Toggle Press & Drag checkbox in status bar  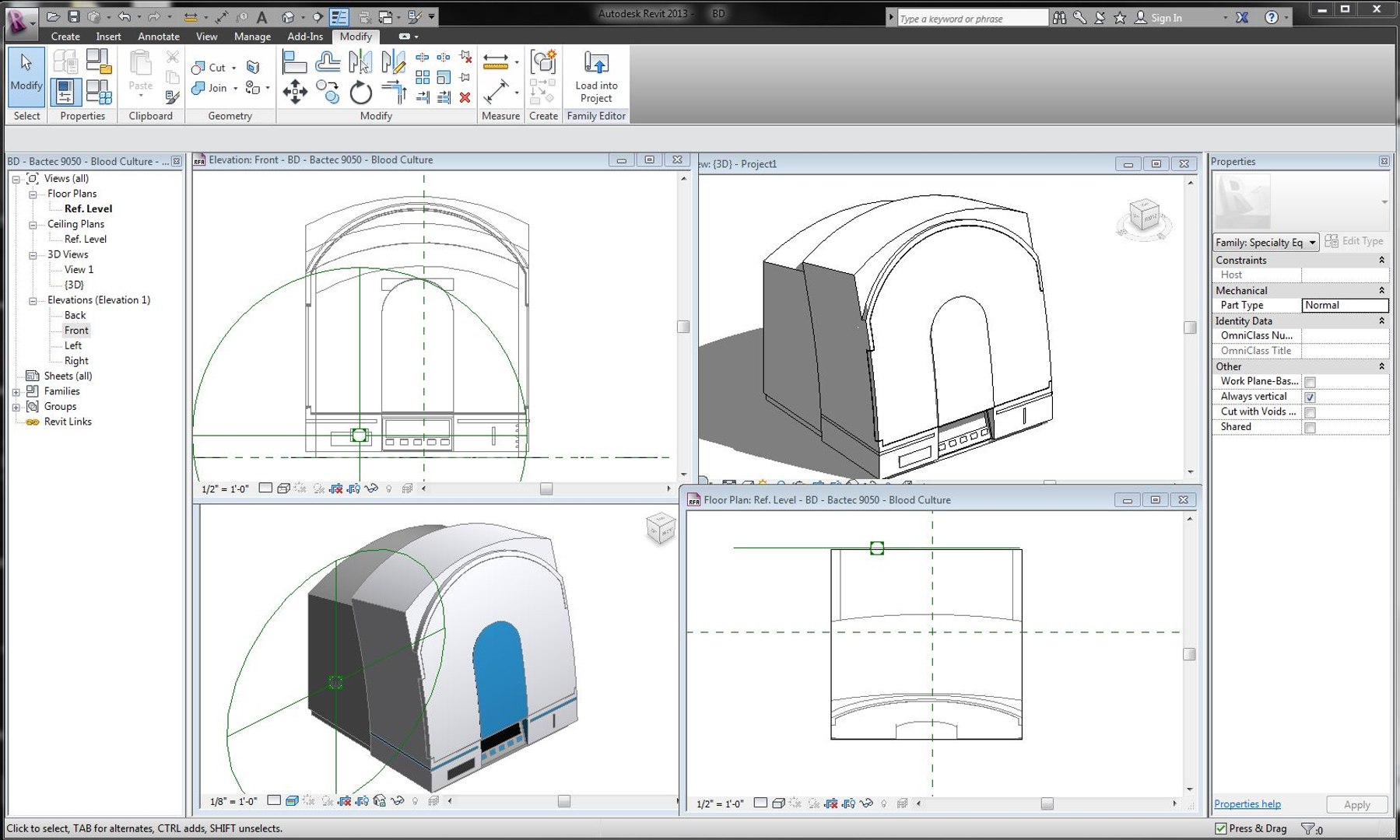pos(1221,828)
